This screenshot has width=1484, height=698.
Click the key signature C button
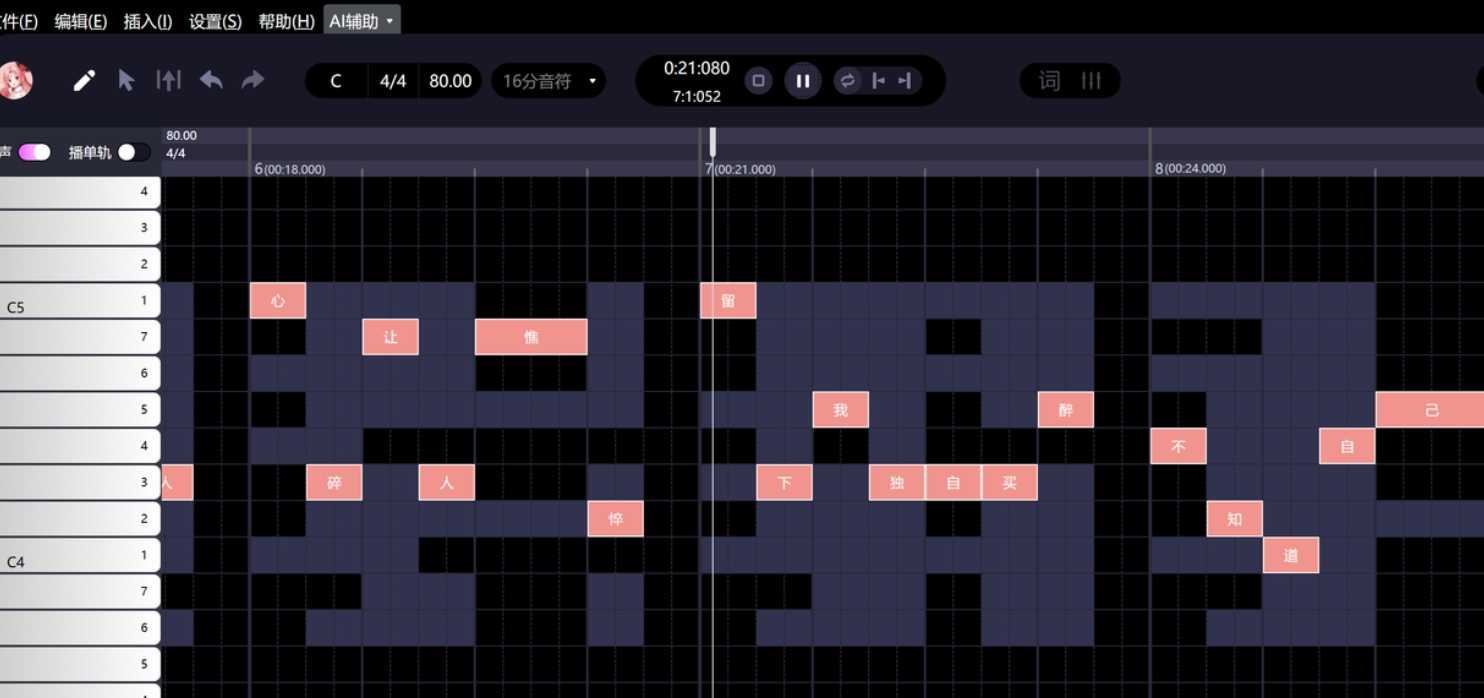336,81
